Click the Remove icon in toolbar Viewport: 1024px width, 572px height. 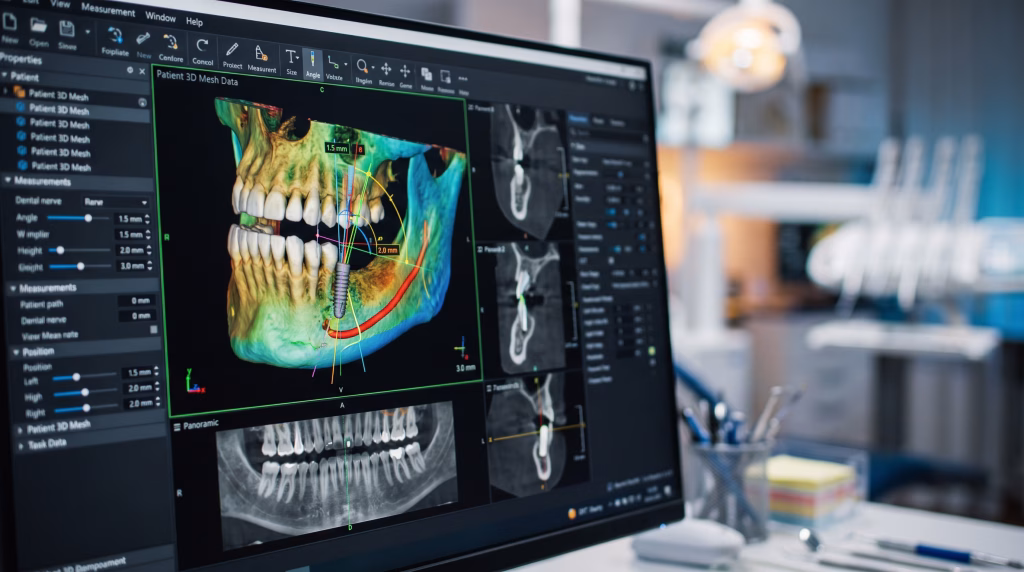click(x=445, y=76)
